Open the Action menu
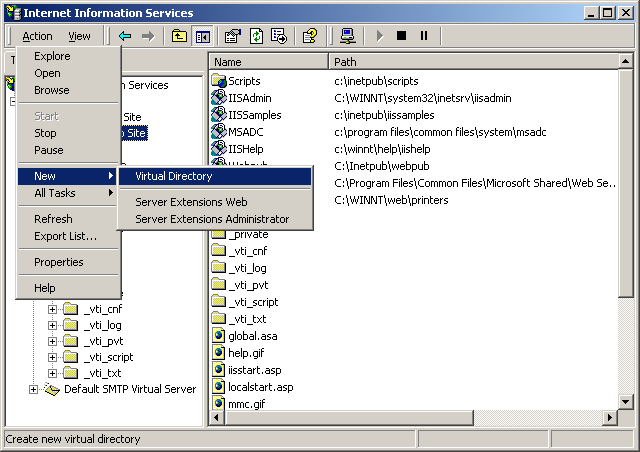The width and height of the screenshot is (640, 452). 37,36
